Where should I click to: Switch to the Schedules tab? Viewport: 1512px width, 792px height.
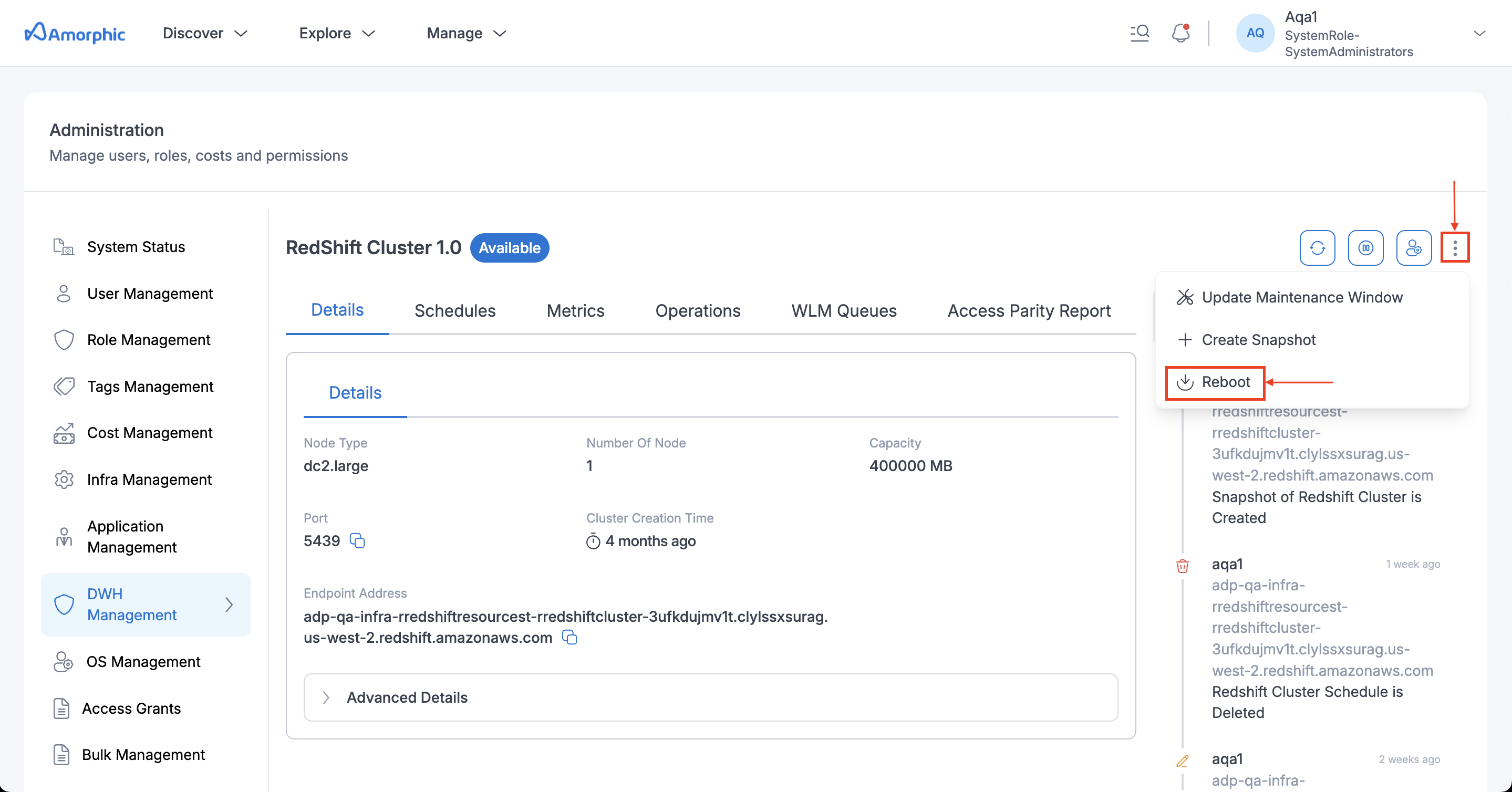(x=455, y=310)
